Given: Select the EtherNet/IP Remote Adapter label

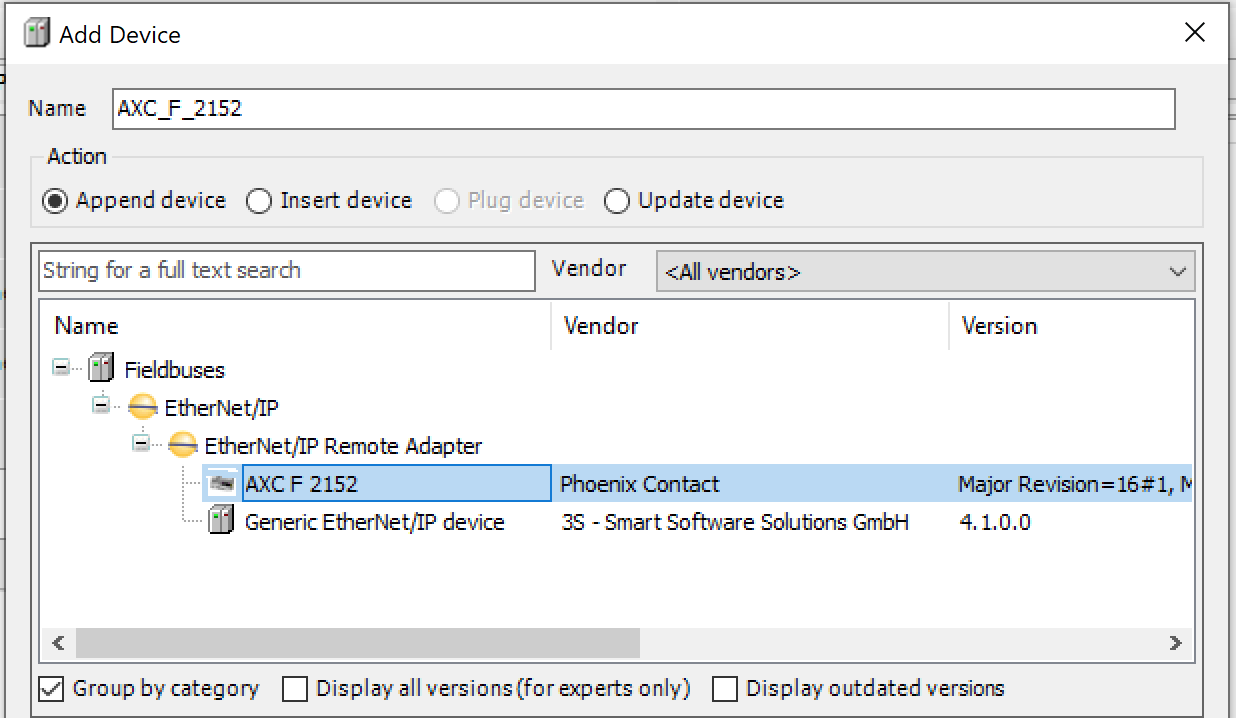Looking at the screenshot, I should point(343,446).
